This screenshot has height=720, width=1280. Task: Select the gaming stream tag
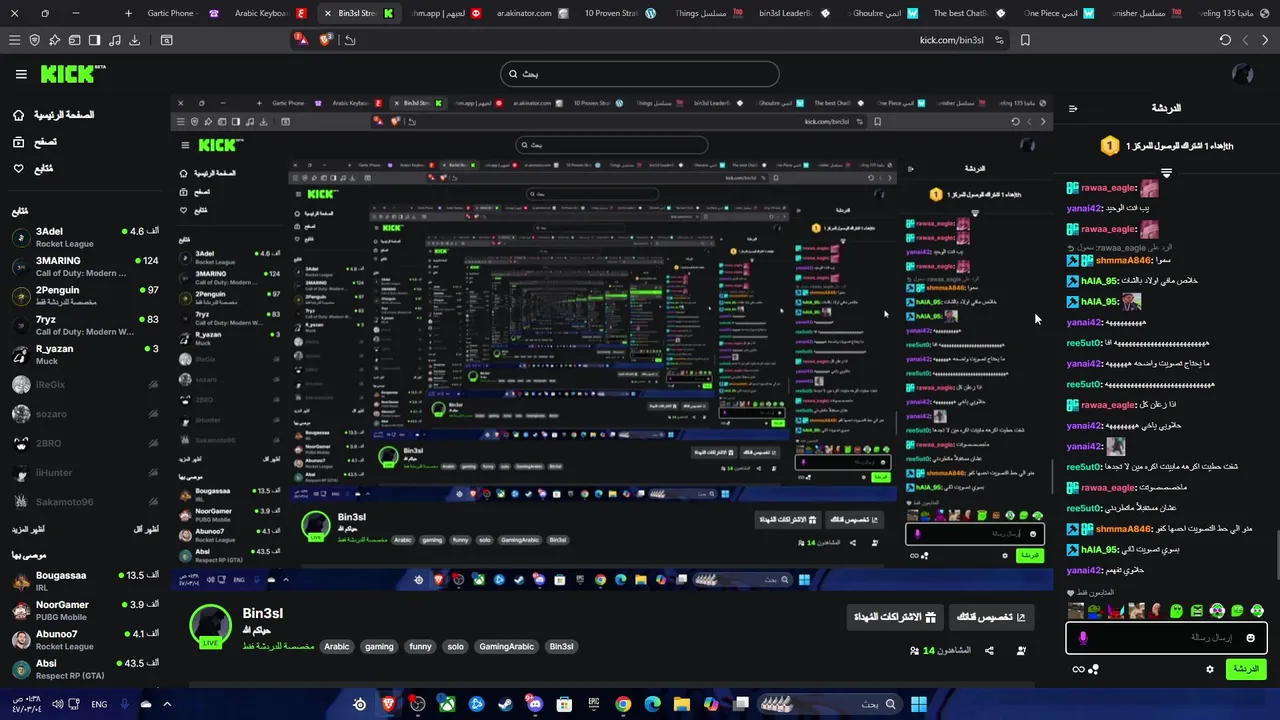coord(379,647)
